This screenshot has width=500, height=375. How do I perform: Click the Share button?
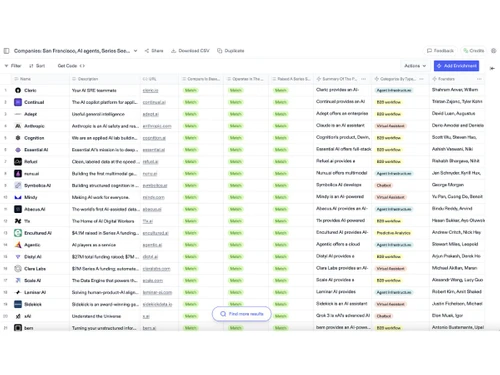coord(154,51)
